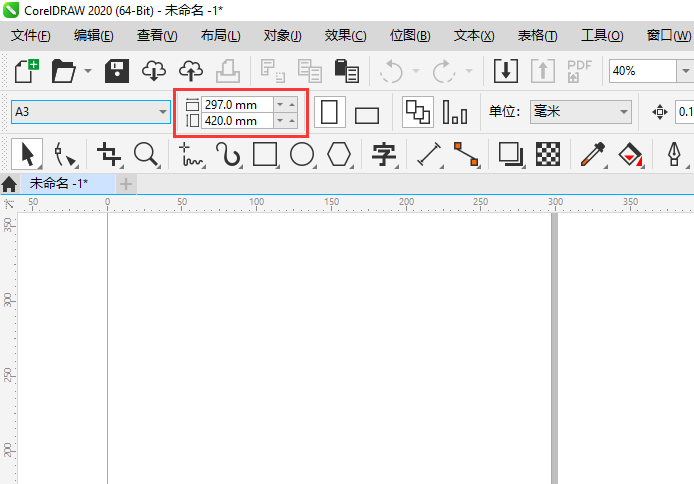Click the 40% zoom level field
The image size is (694, 484).
(x=643, y=71)
